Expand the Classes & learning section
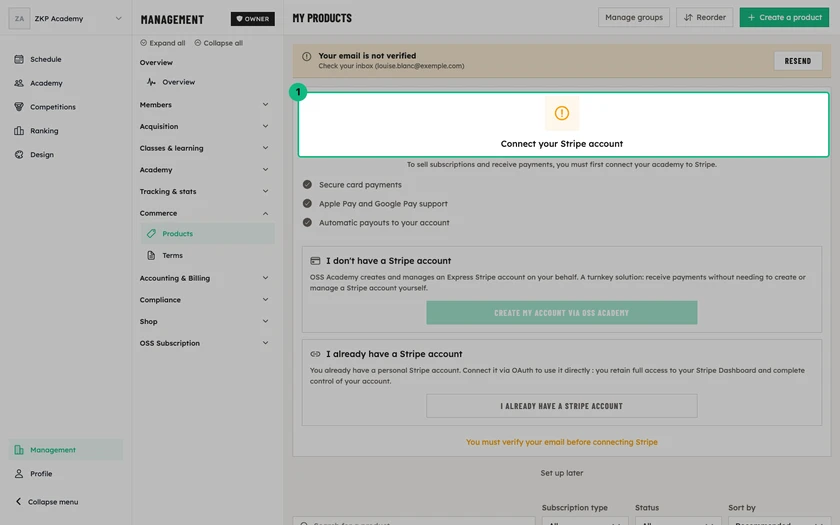Image resolution: width=840 pixels, height=525 pixels. (265, 148)
